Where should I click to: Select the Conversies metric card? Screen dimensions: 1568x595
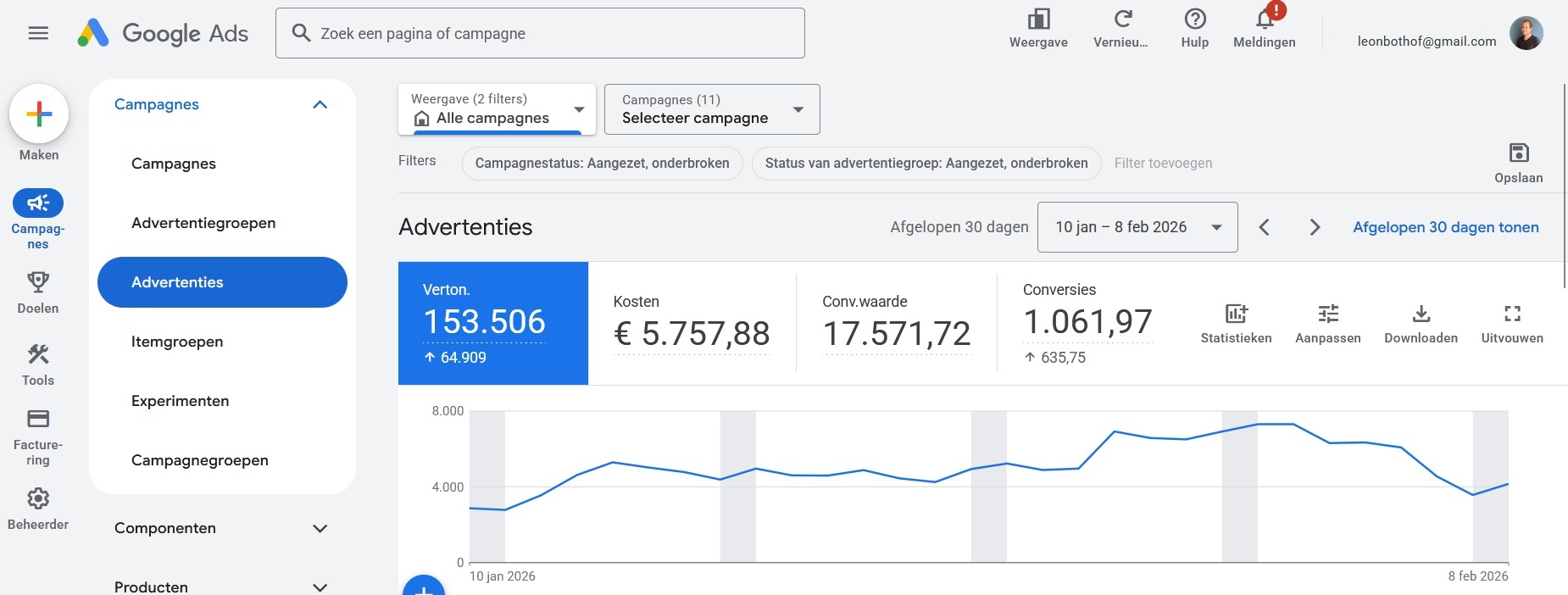click(1087, 323)
